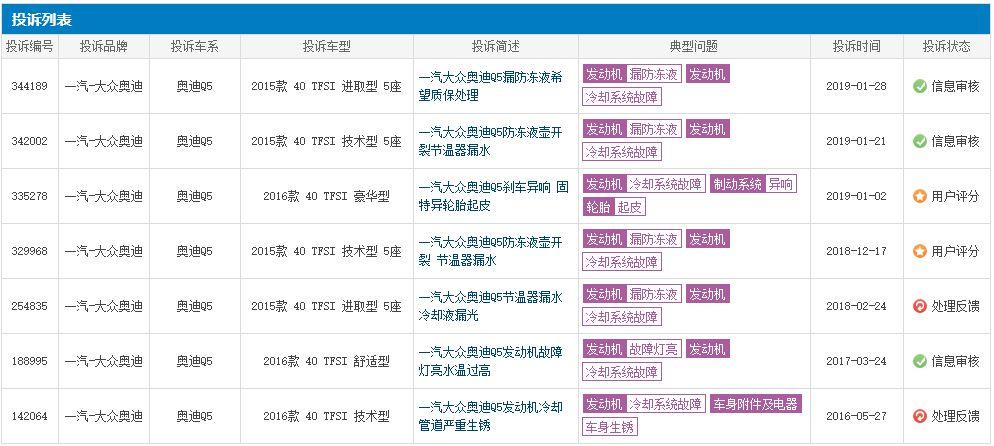The width and height of the screenshot is (994, 446).
Task: Select the 车身附件及电器 issue tag
Action: pyautogui.click(x=755, y=404)
